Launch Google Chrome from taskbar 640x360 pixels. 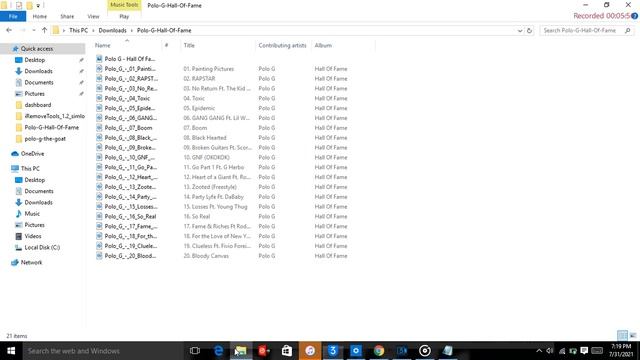click(379, 351)
